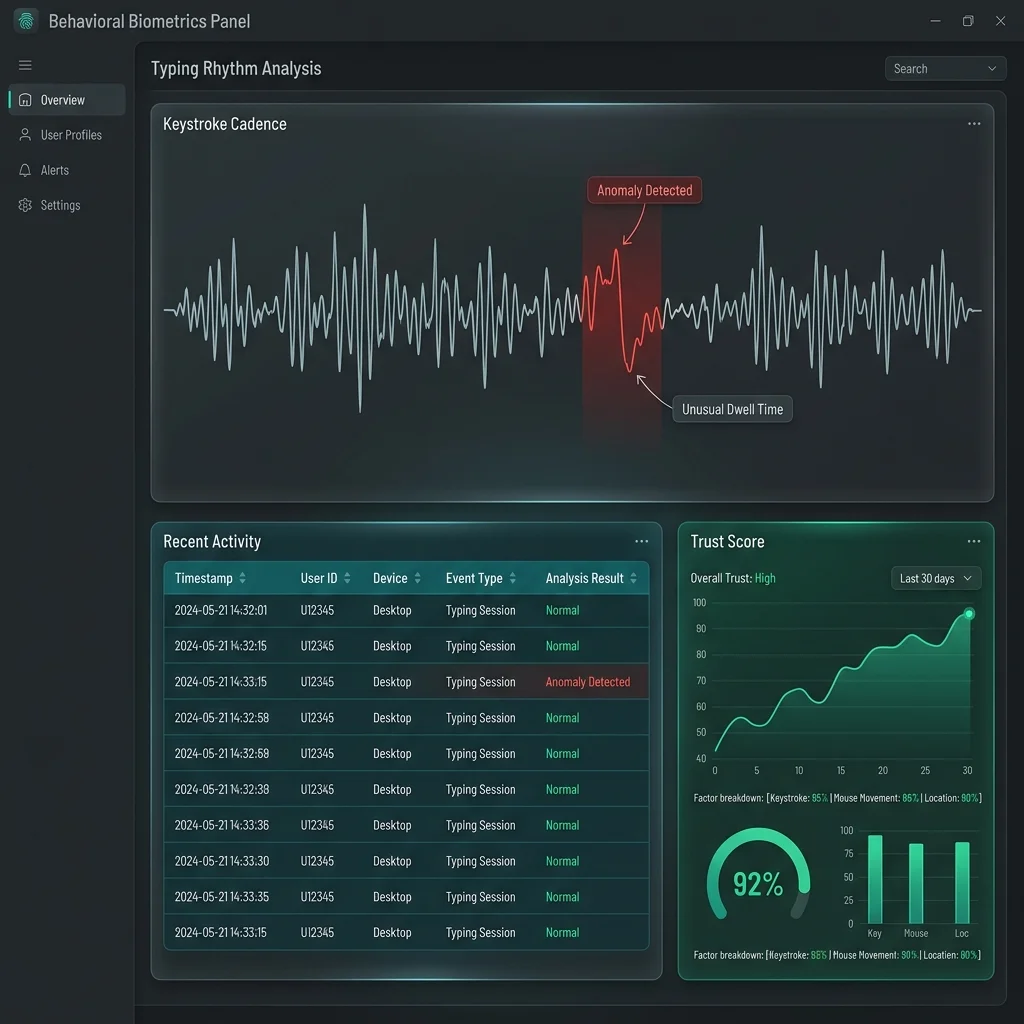The image size is (1024, 1024).
Task: Click the red Anomaly Detected table result
Action: click(x=588, y=681)
